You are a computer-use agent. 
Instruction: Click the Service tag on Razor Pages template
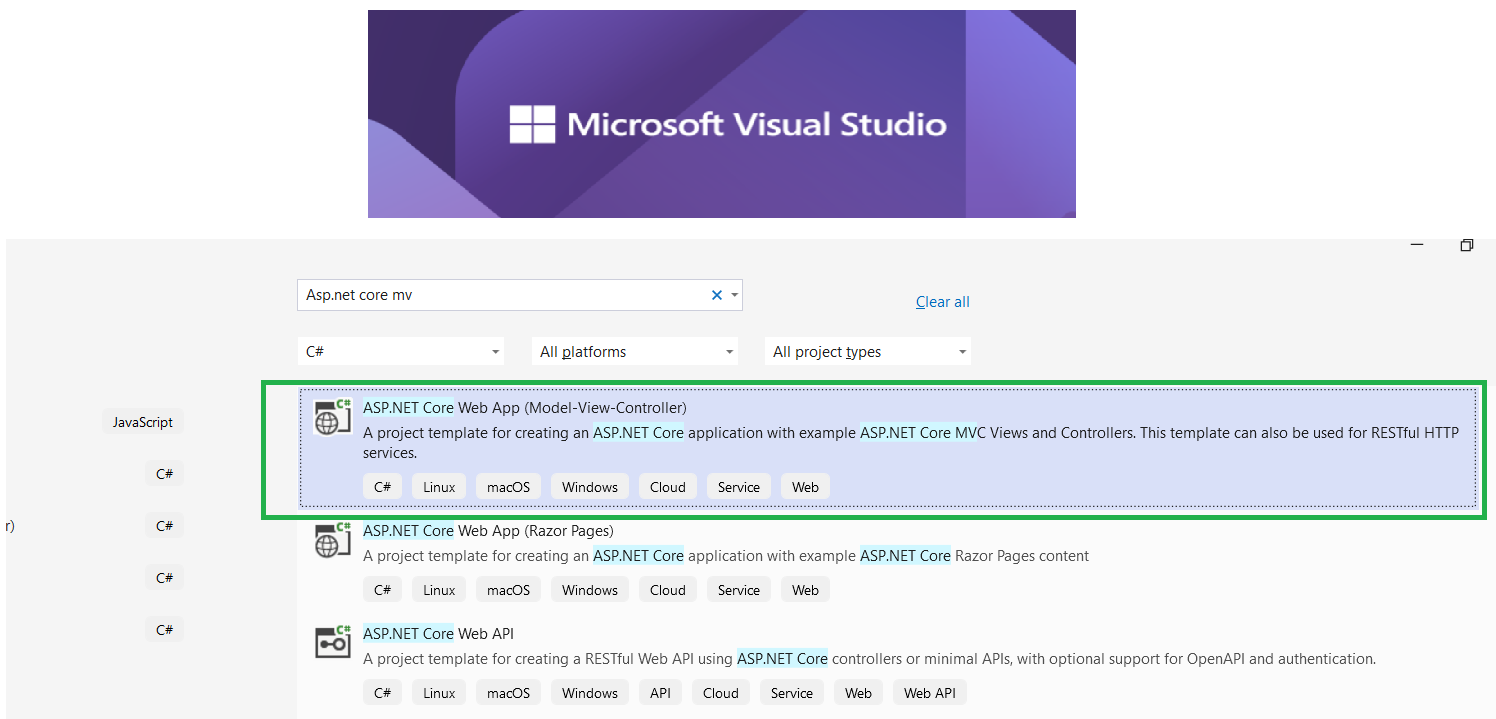coord(739,590)
